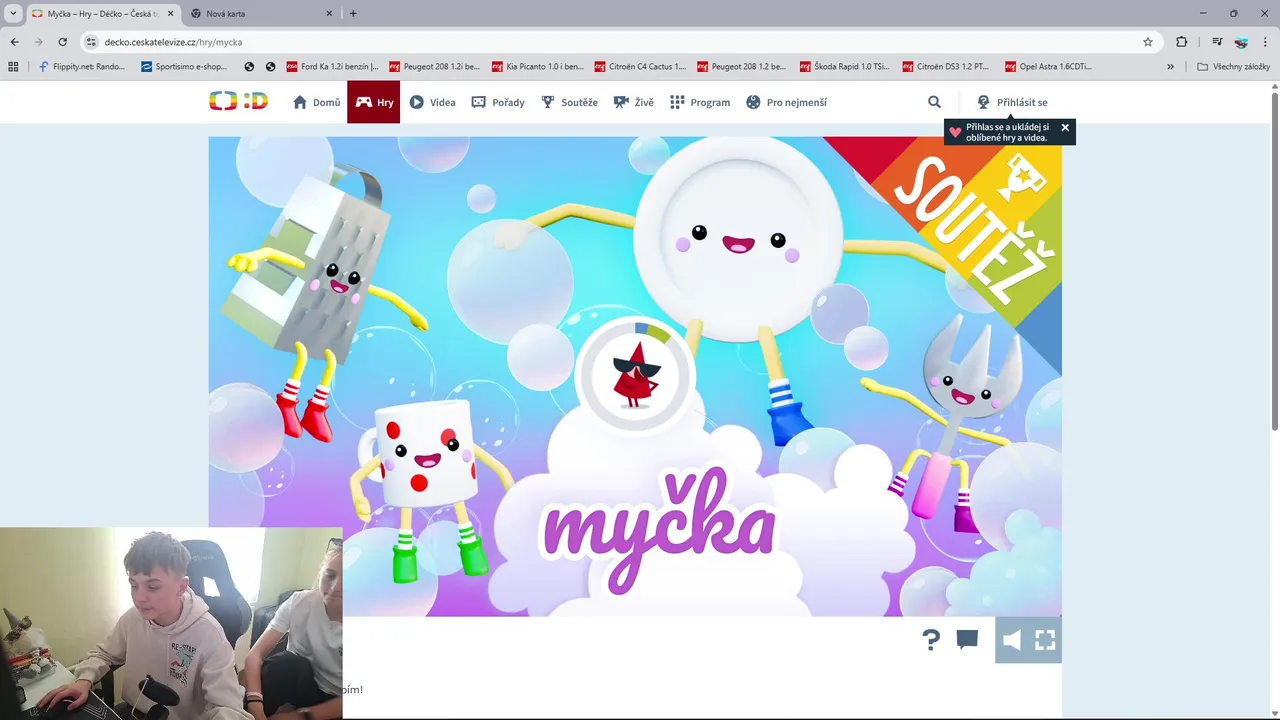Screen dimensions: 1280x720
Task: Click the site search magnifier icon
Action: pyautogui.click(x=934, y=102)
